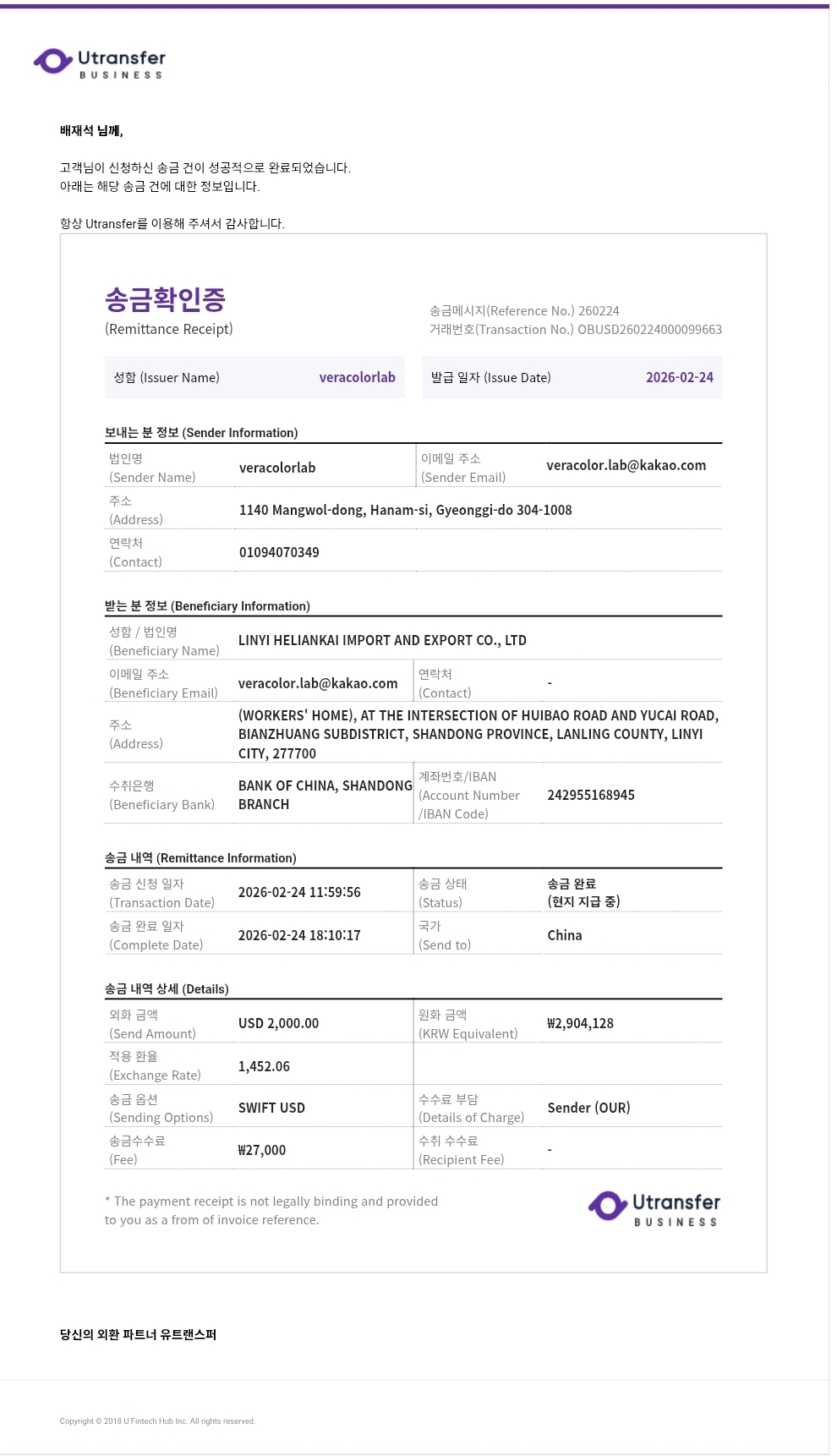The height and width of the screenshot is (1456, 837).
Task: Click the issue date 2026-02-24
Action: (x=679, y=378)
